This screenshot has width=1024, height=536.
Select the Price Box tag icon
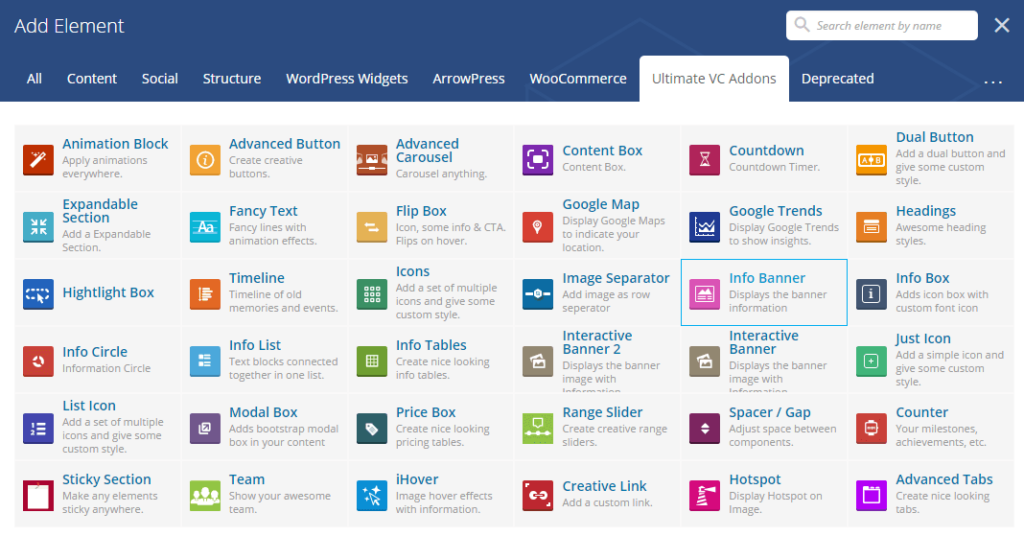[372, 428]
